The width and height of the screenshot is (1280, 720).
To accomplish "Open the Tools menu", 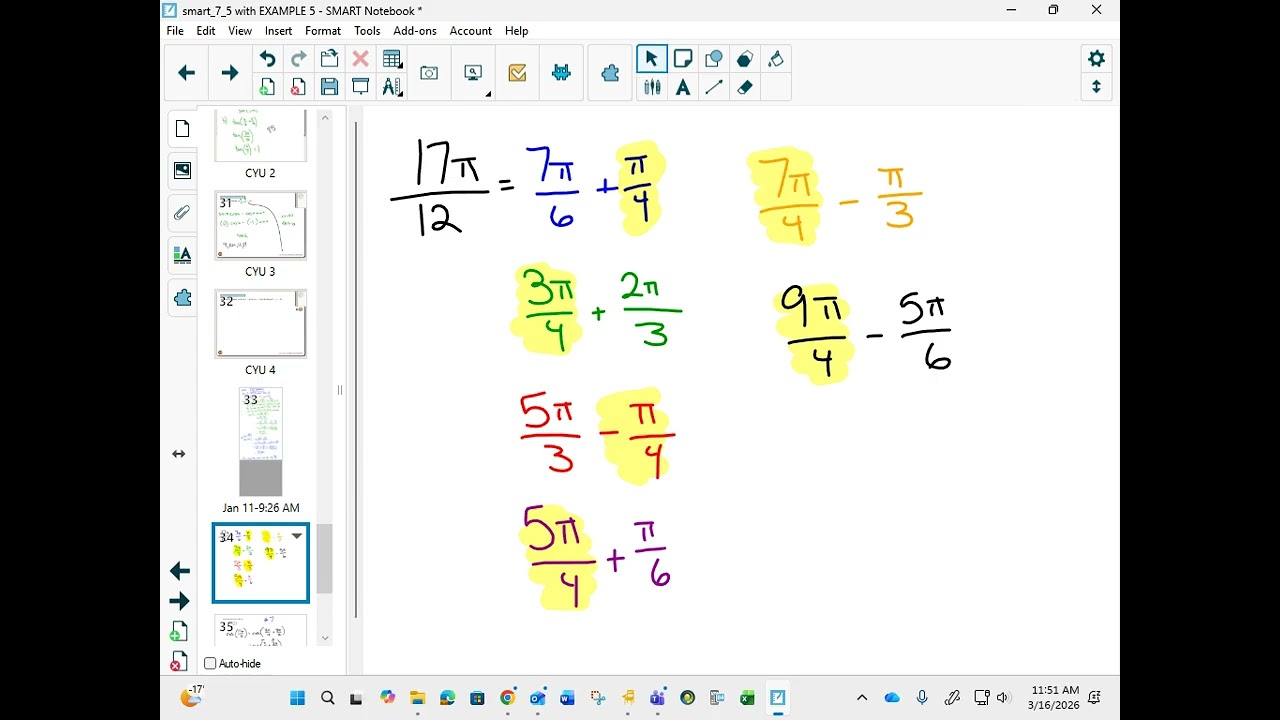I will [x=367, y=31].
